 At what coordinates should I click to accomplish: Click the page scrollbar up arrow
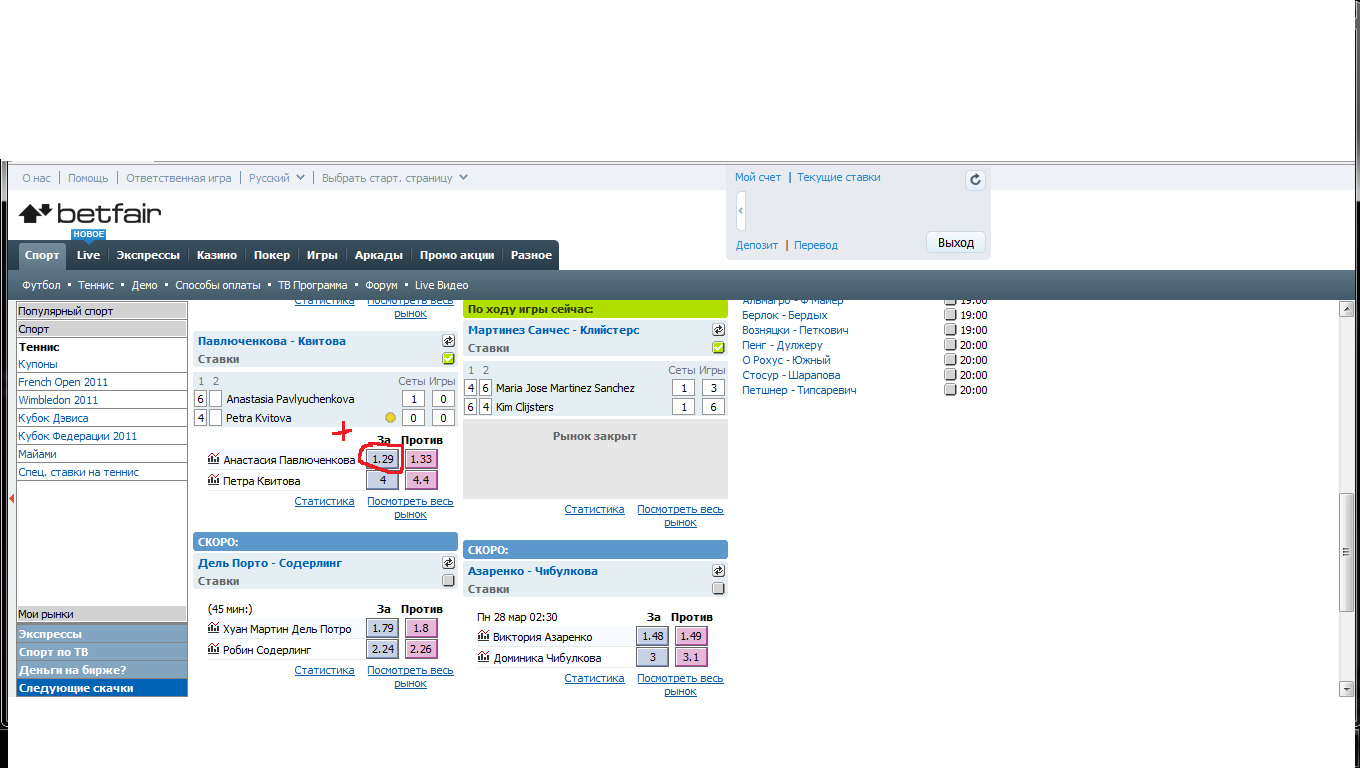pyautogui.click(x=1346, y=309)
